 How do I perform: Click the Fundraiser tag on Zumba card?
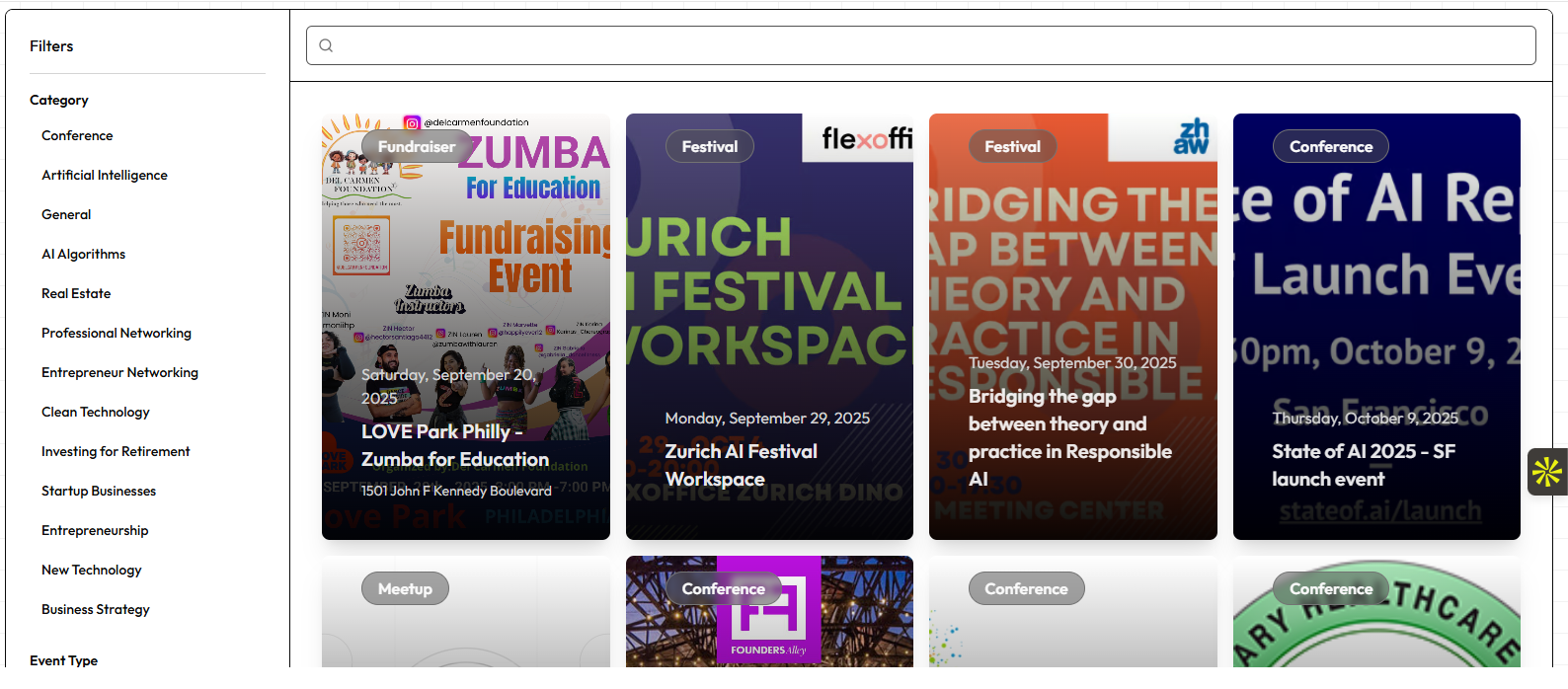tap(417, 147)
